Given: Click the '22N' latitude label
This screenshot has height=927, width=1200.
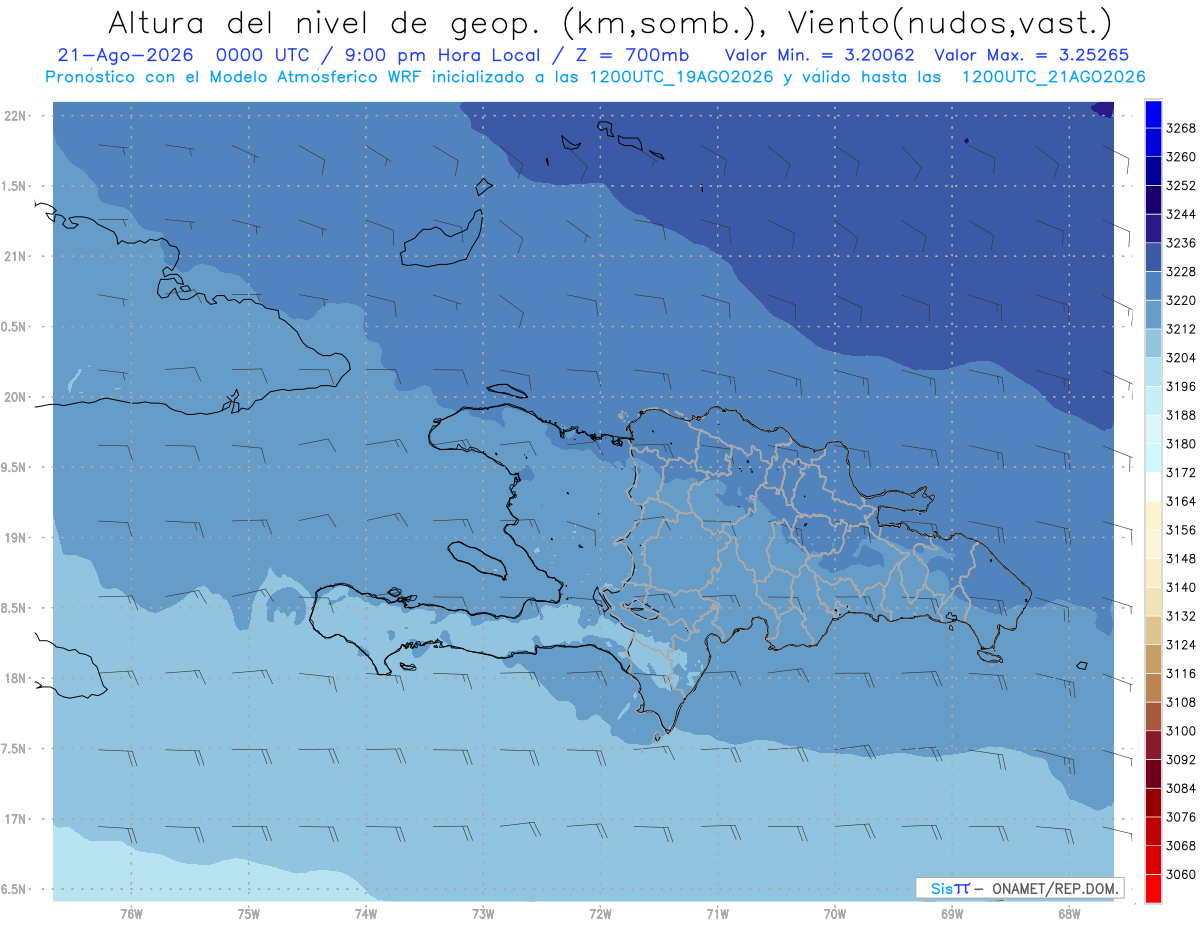Looking at the screenshot, I should [15, 116].
